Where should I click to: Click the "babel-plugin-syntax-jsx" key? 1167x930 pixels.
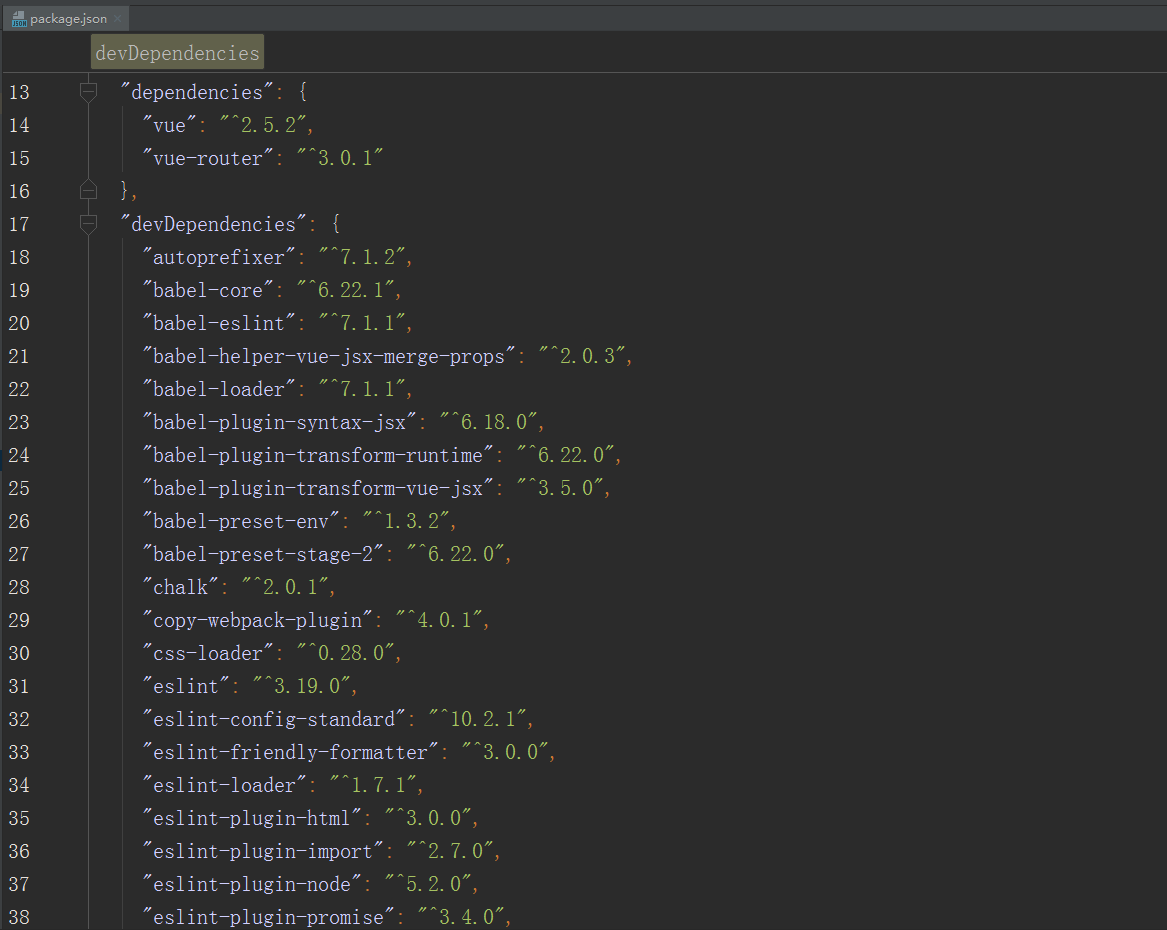coord(280,423)
